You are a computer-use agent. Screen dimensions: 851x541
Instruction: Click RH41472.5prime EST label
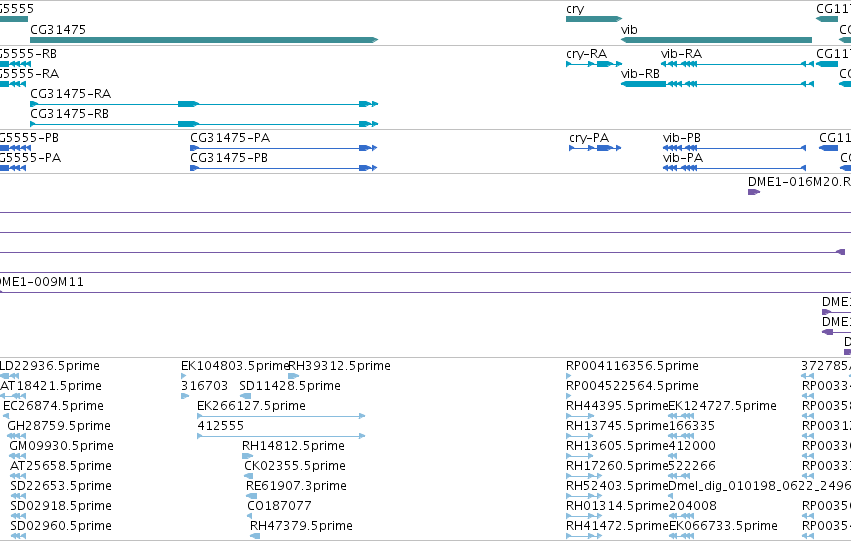pos(617,526)
